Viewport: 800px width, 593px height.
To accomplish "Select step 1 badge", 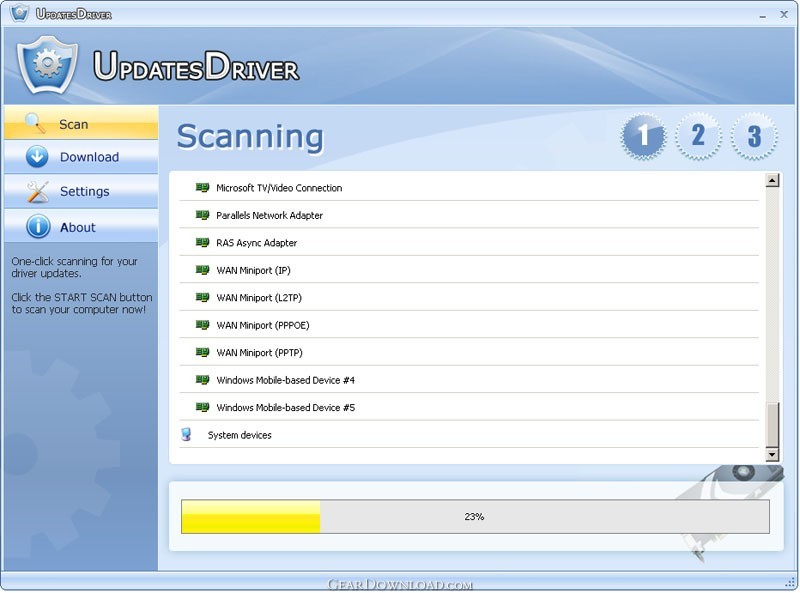I will (643, 136).
